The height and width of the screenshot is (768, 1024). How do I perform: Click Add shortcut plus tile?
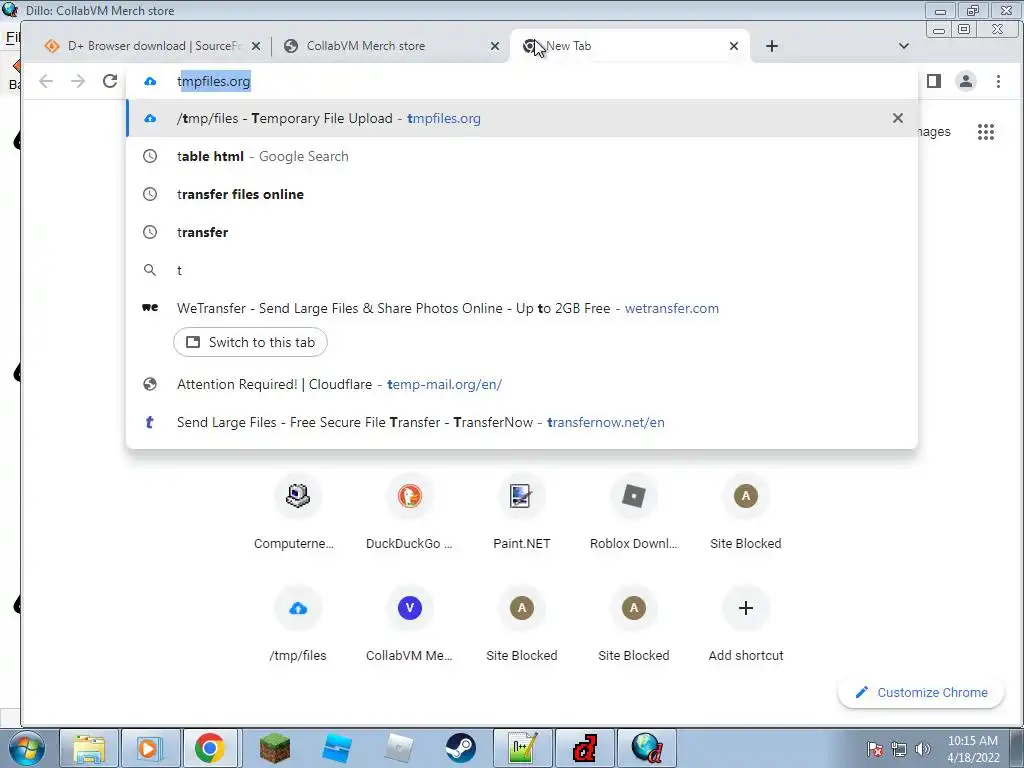pos(746,624)
